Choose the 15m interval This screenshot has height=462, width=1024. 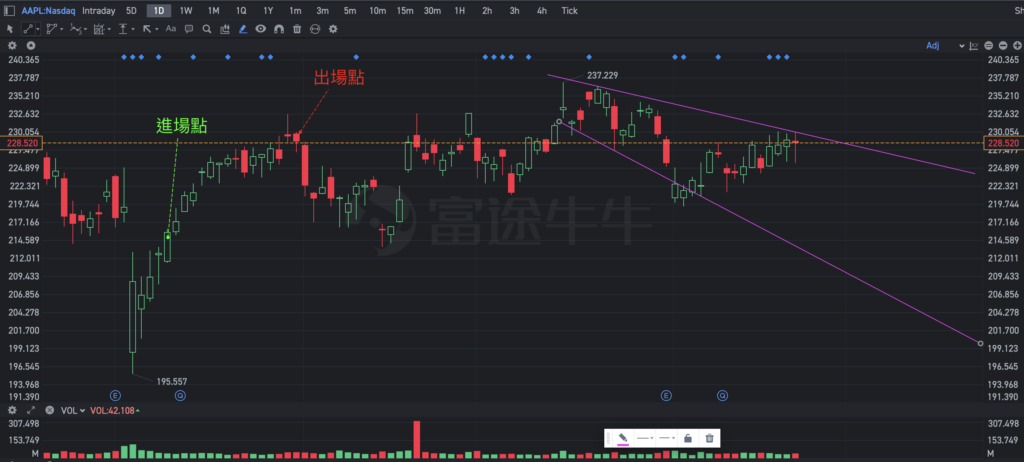pyautogui.click(x=405, y=10)
